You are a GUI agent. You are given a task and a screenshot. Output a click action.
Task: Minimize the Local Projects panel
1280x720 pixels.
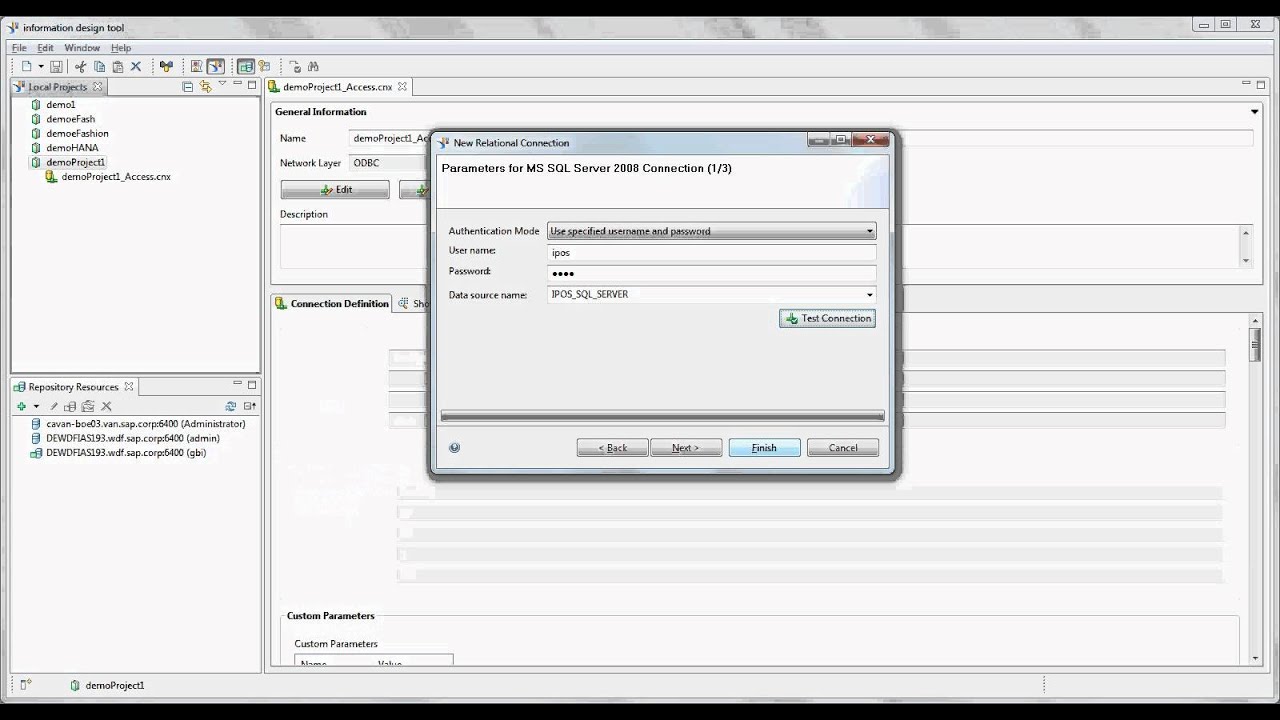237,85
